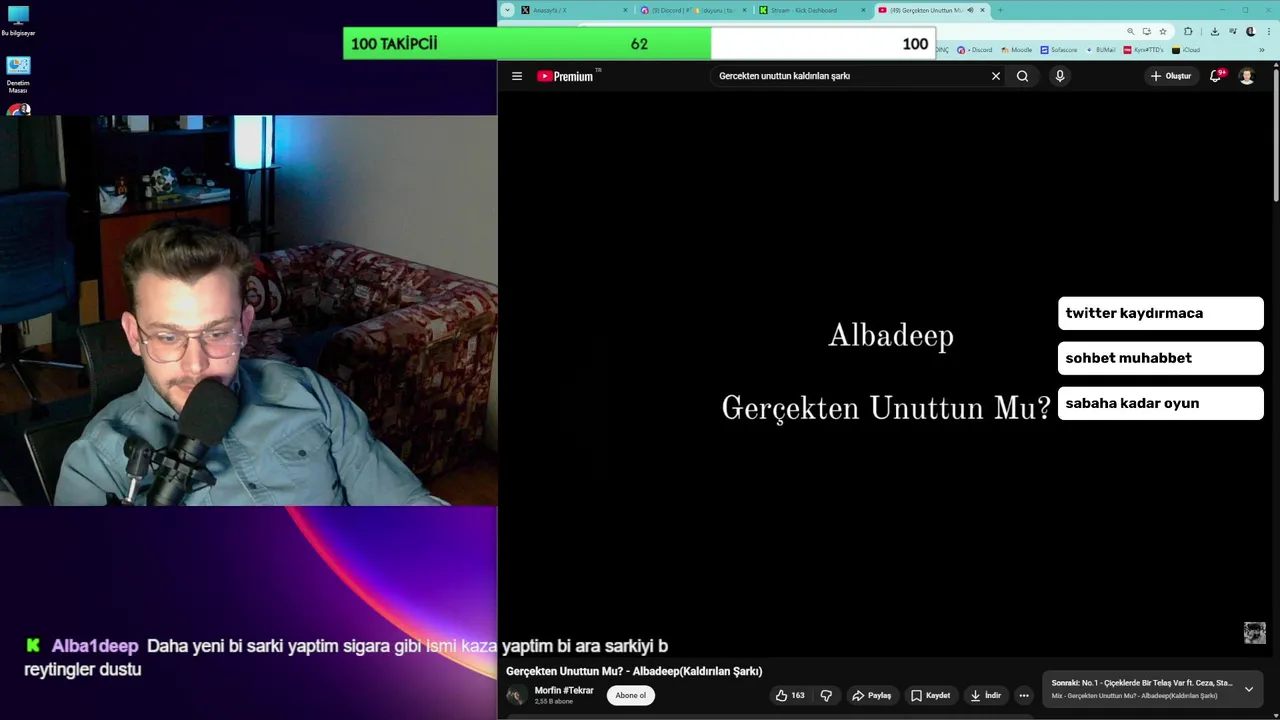The height and width of the screenshot is (720, 1280).
Task: Open a new browser tab
Action: coord(1001,10)
